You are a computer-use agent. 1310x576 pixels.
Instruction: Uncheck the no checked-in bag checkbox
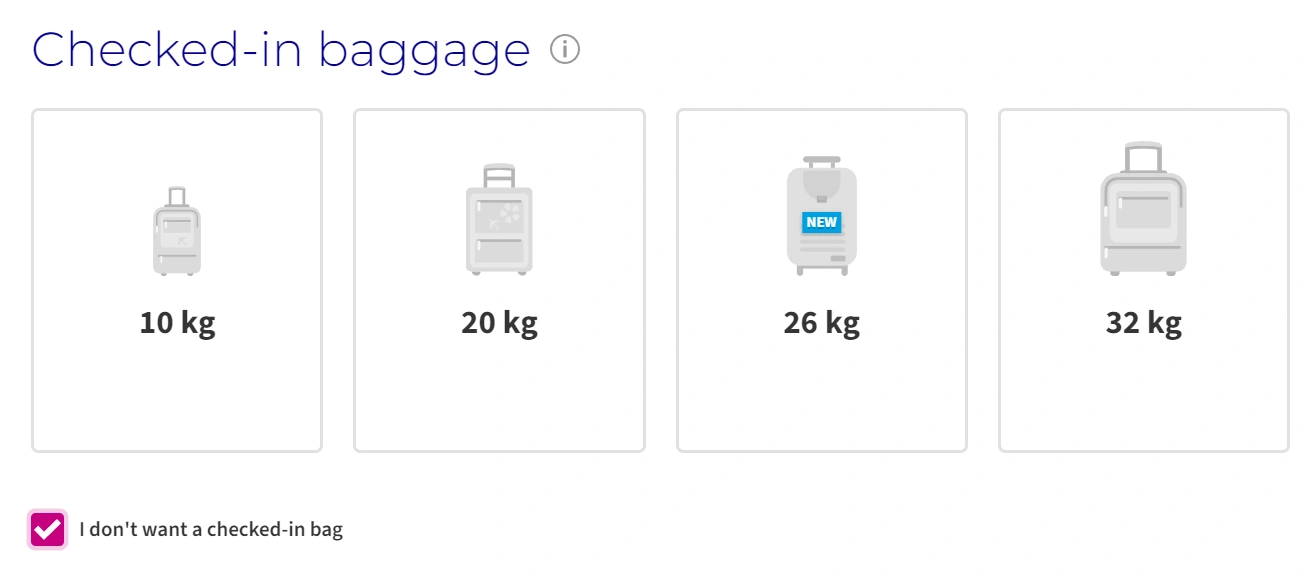tap(48, 529)
